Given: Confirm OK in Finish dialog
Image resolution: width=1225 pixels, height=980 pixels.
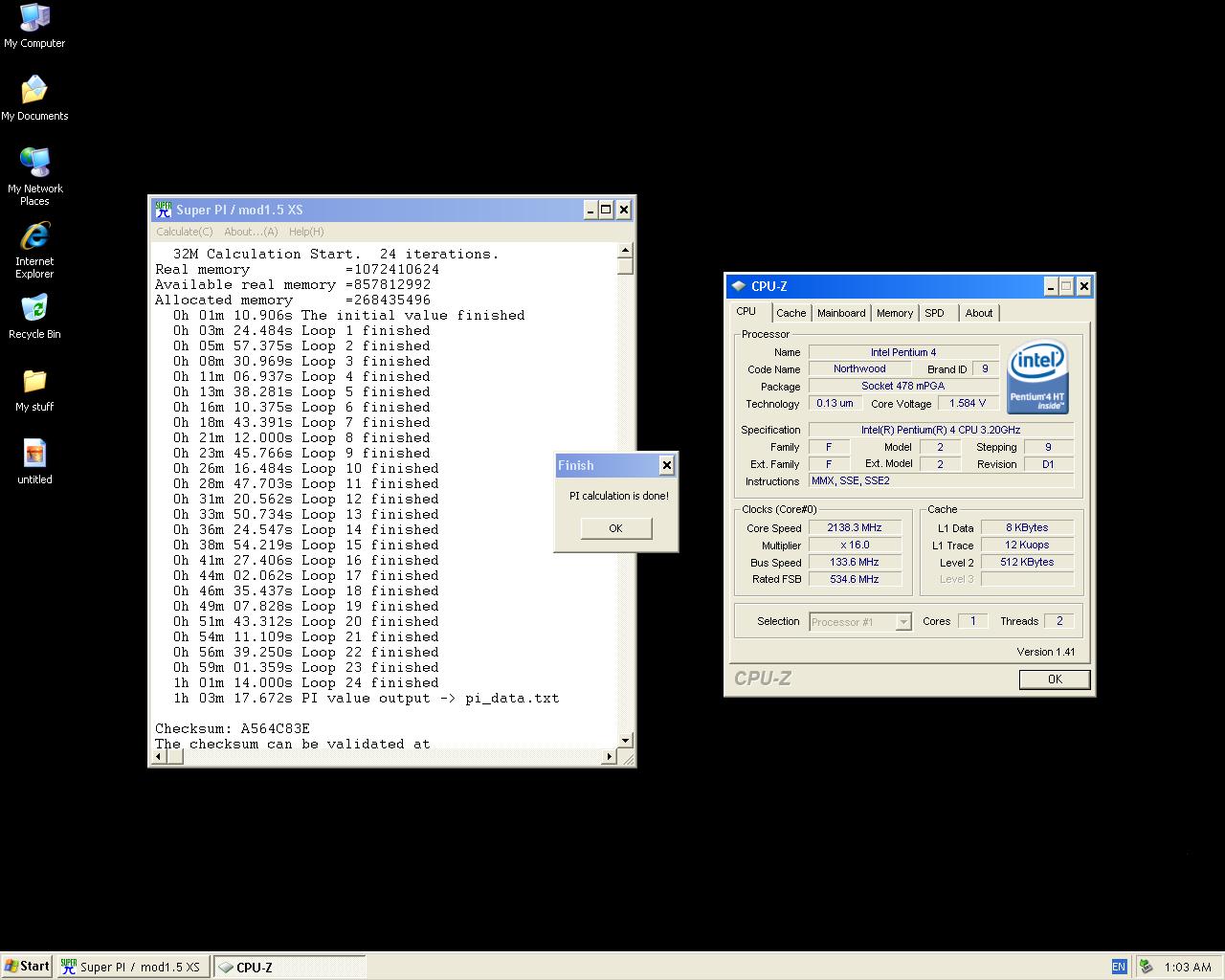Looking at the screenshot, I should [x=615, y=528].
